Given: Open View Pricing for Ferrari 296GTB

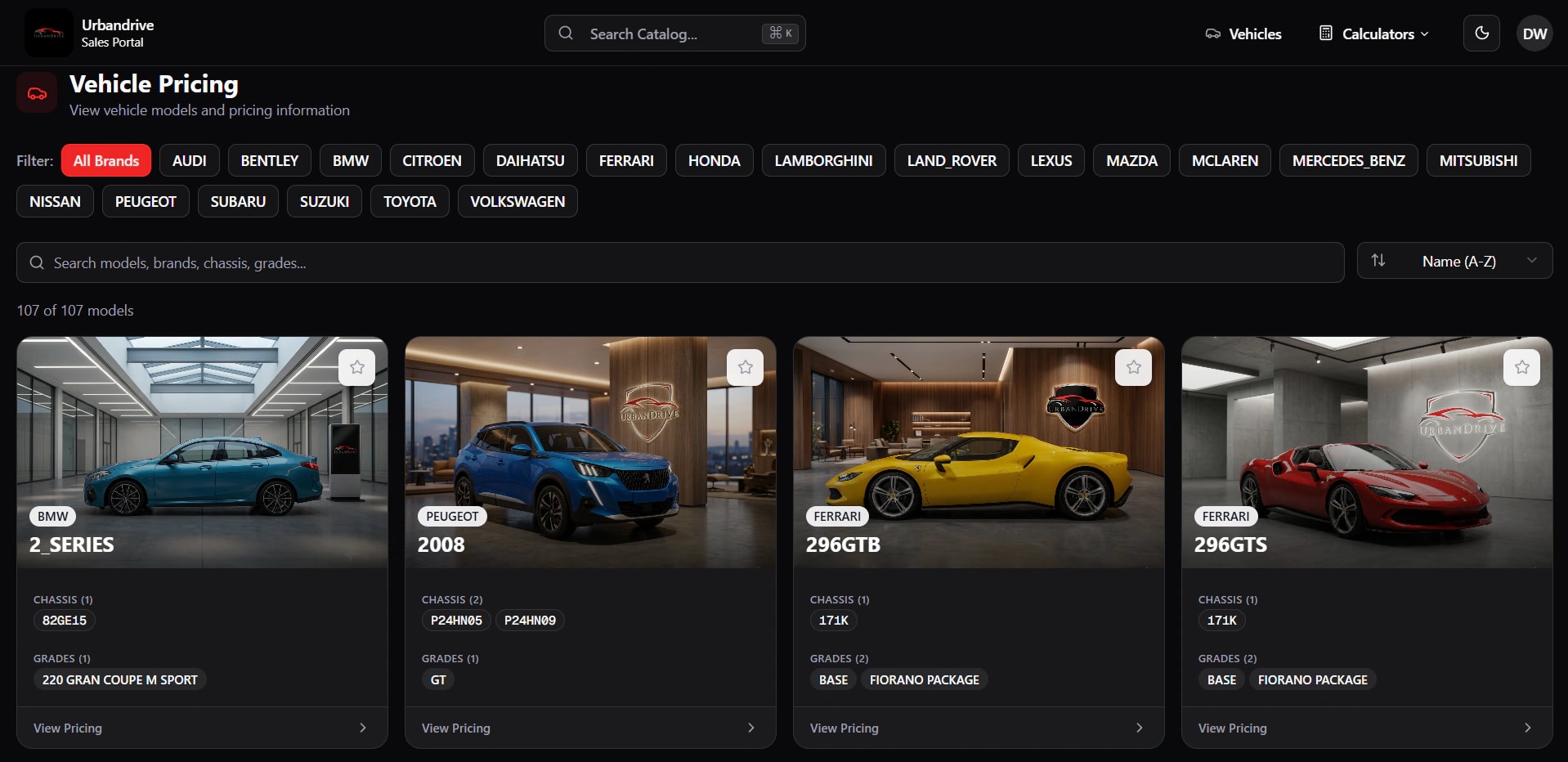Looking at the screenshot, I should [x=979, y=728].
